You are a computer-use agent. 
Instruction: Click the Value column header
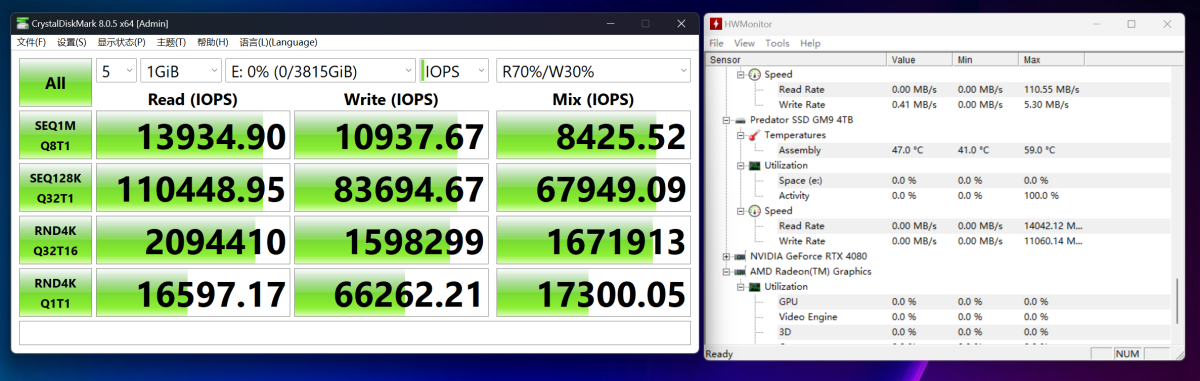920,60
